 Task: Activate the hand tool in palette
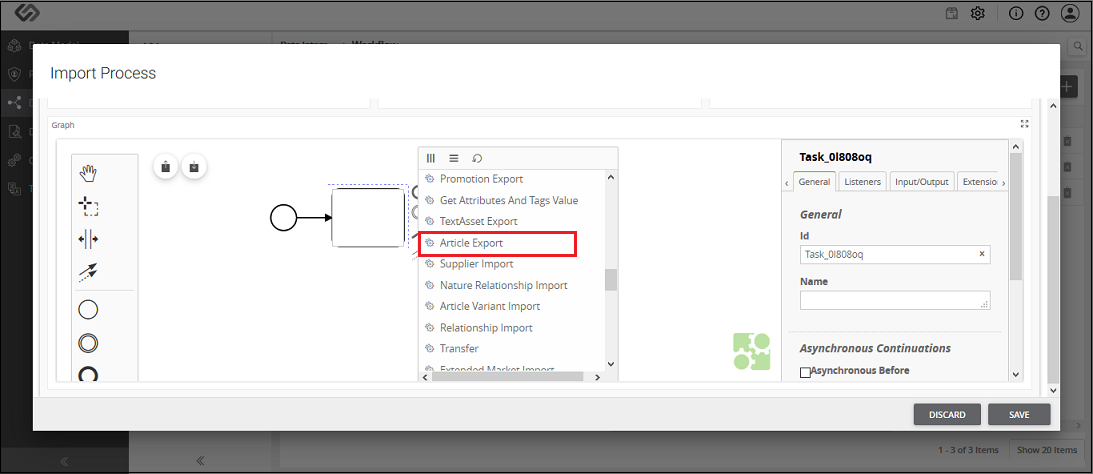[x=87, y=172]
